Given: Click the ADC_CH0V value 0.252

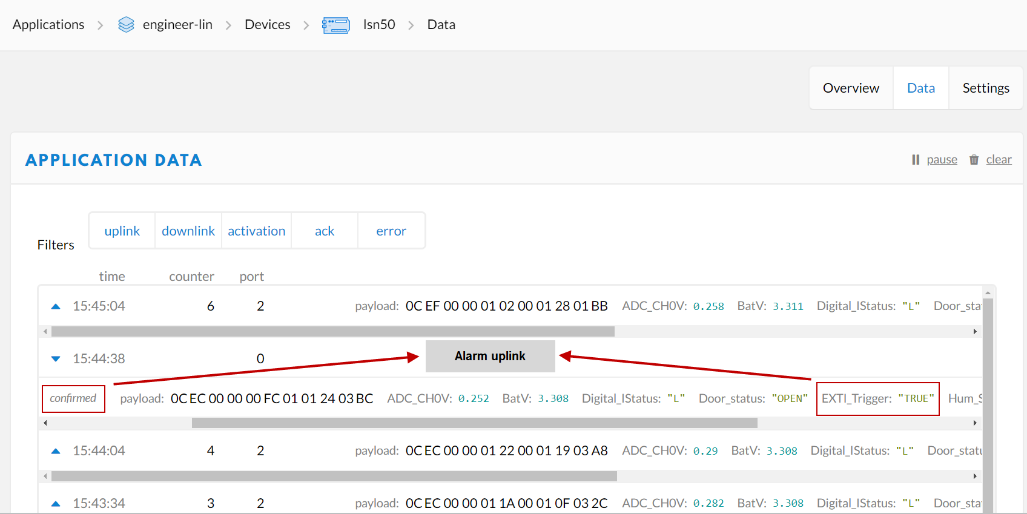Looking at the screenshot, I should pos(474,398).
